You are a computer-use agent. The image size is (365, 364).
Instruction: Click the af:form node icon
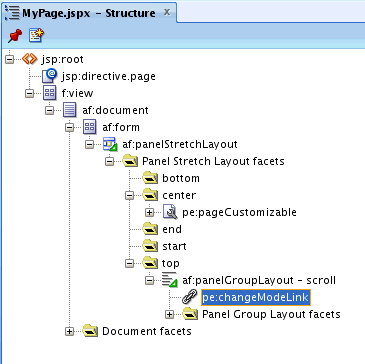pos(90,127)
